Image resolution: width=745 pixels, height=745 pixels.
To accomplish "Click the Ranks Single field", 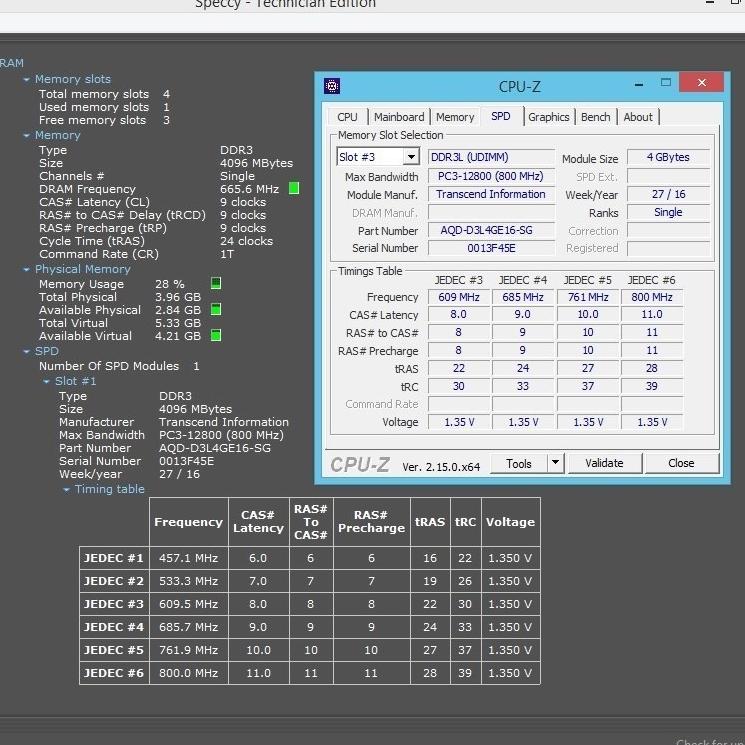I will pos(668,212).
